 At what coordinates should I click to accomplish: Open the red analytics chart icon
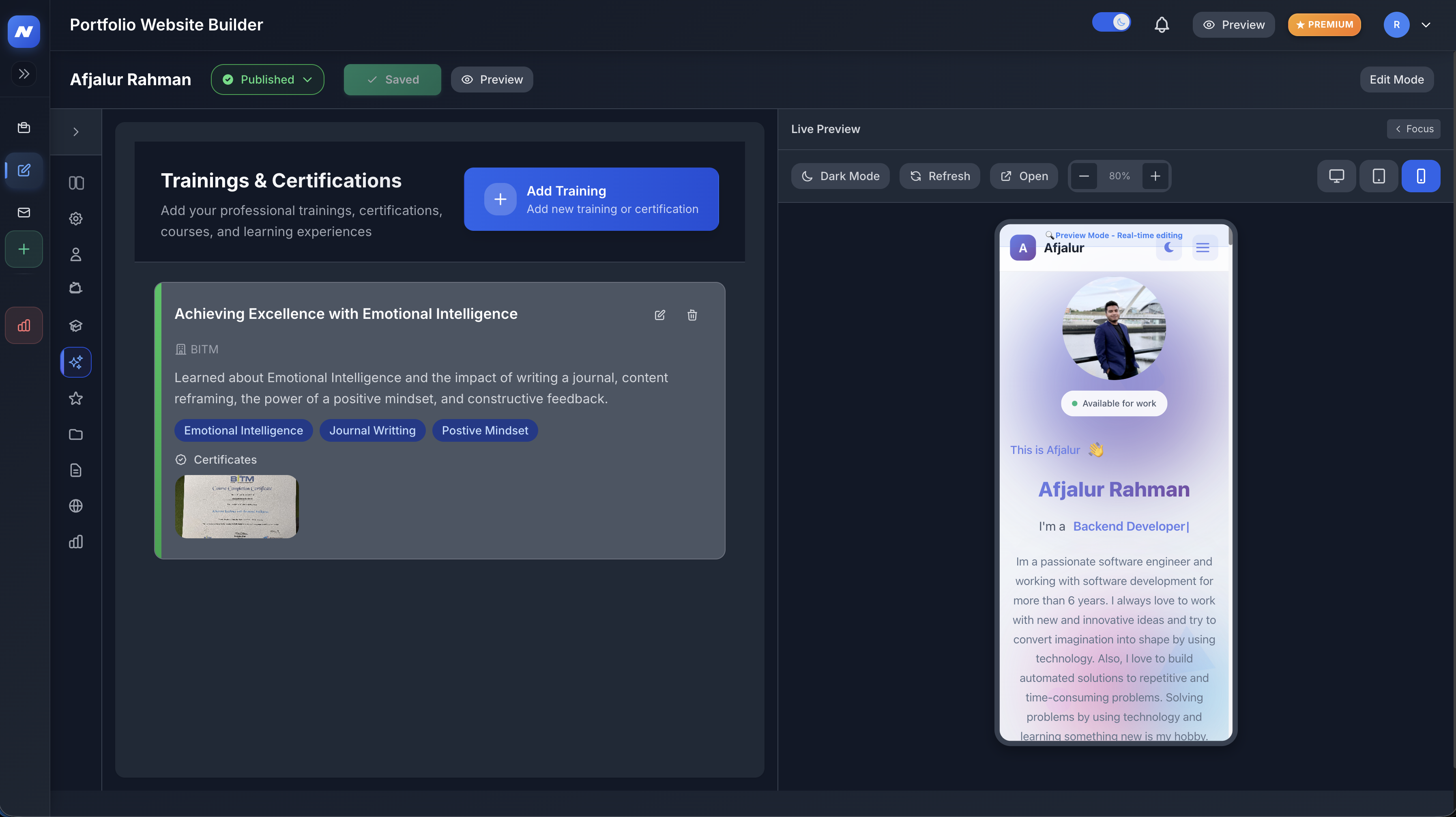click(23, 325)
